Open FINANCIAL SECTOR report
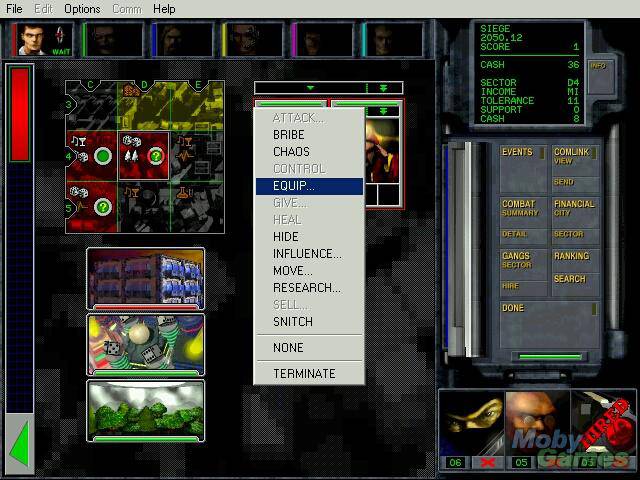This screenshot has height=480, width=640. click(575, 237)
